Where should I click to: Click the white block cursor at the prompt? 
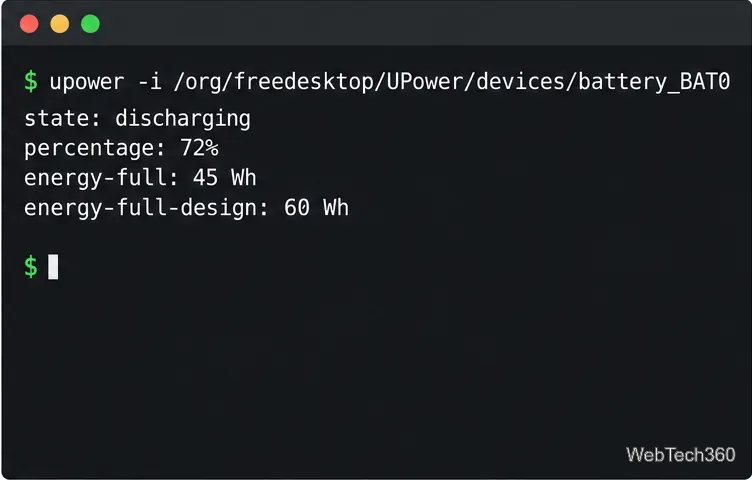[53, 267]
